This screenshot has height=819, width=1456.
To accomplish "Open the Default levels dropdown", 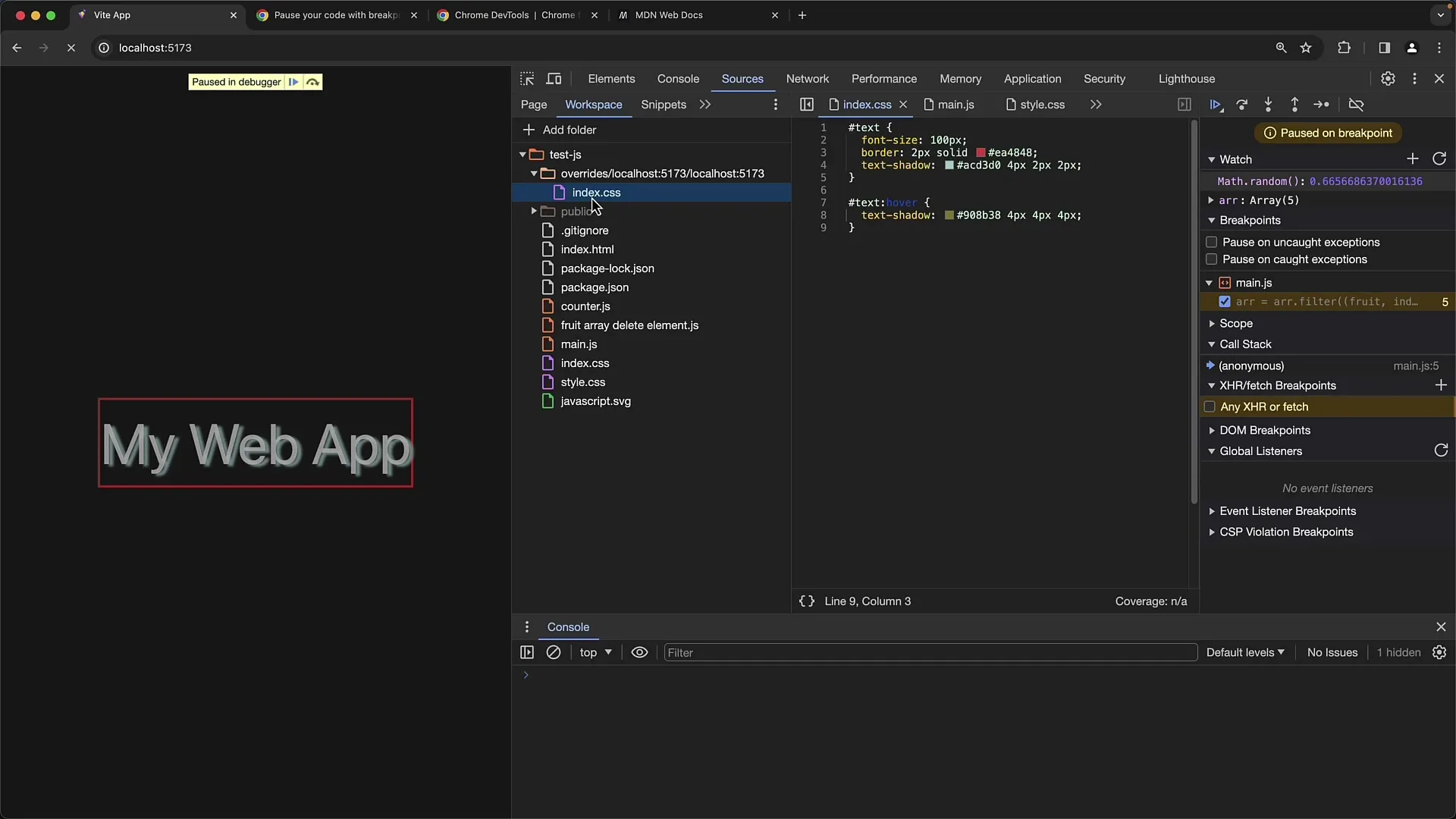I will [1245, 653].
